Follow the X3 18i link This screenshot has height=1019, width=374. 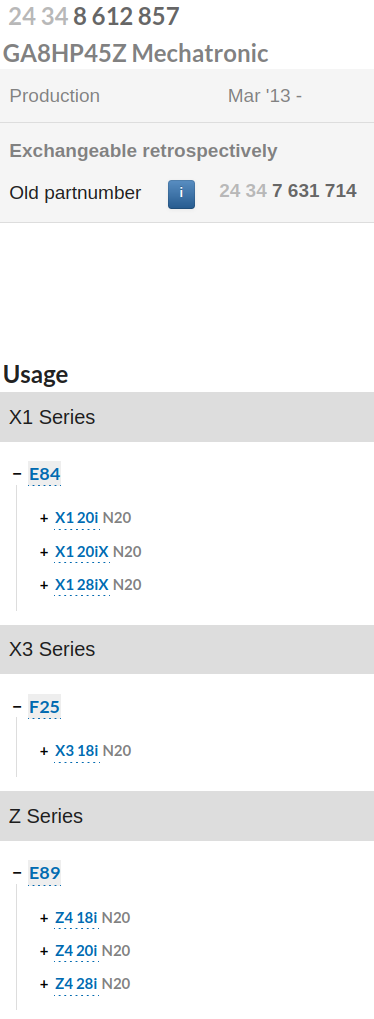coord(77,751)
